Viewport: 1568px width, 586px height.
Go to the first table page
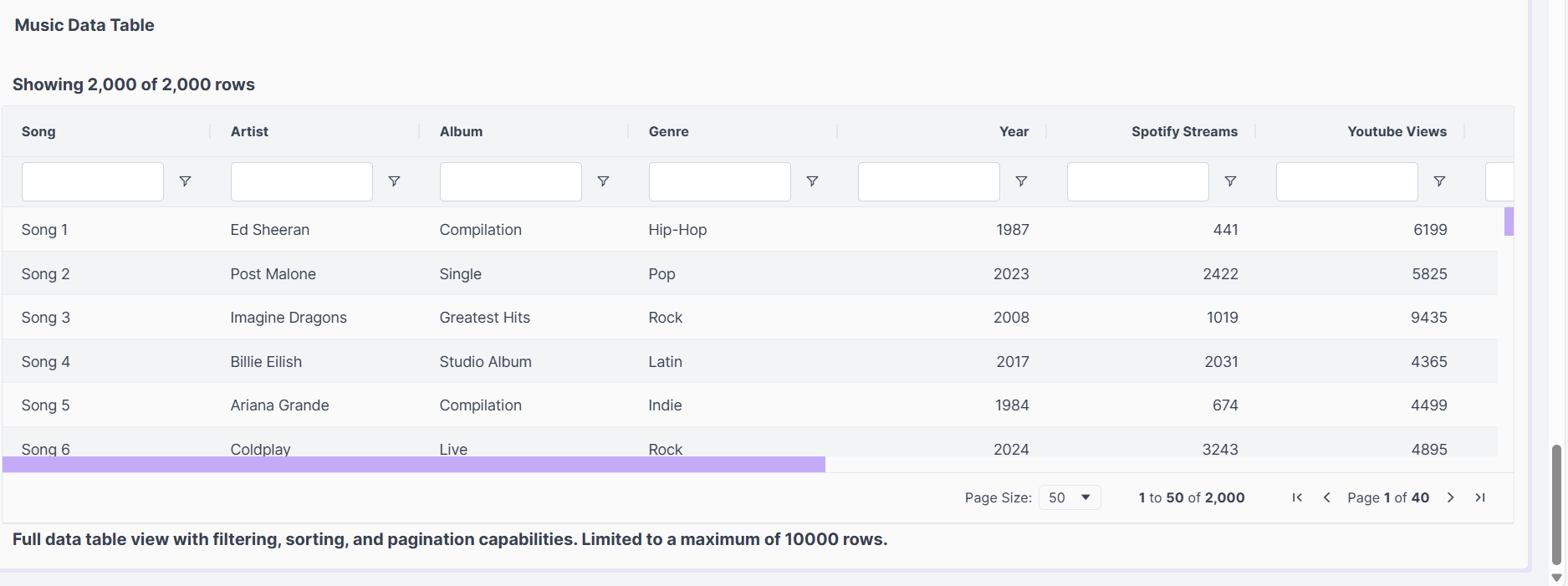[x=1297, y=497]
